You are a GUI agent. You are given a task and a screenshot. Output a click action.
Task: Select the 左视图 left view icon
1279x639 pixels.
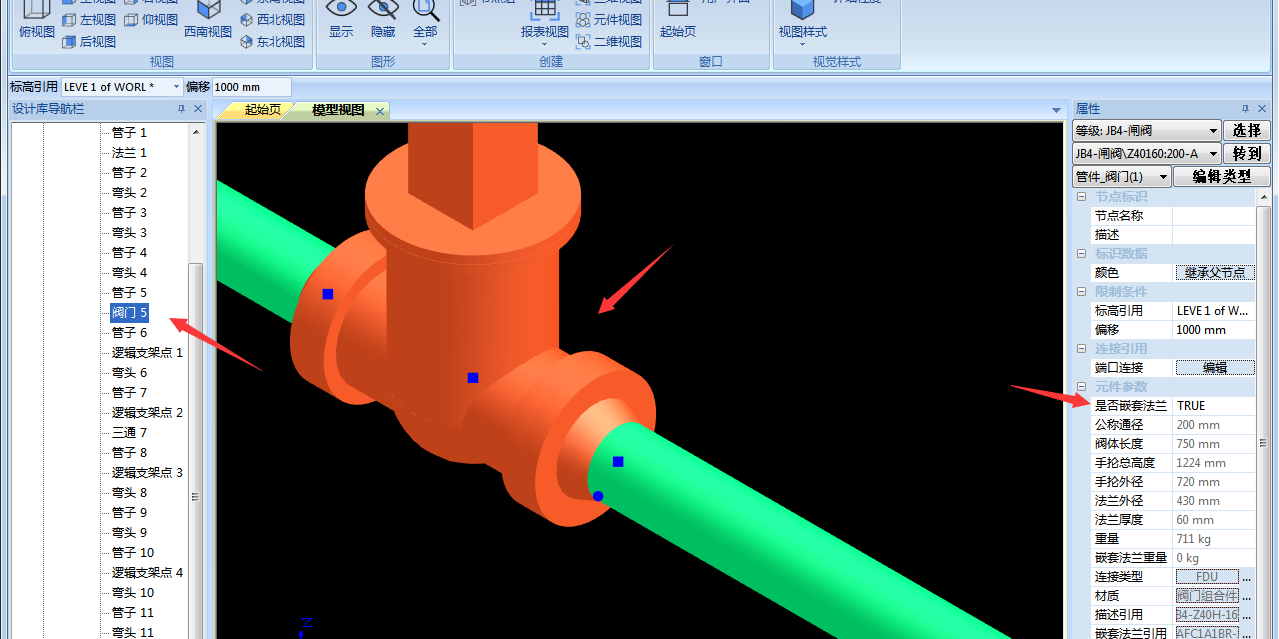click(69, 20)
